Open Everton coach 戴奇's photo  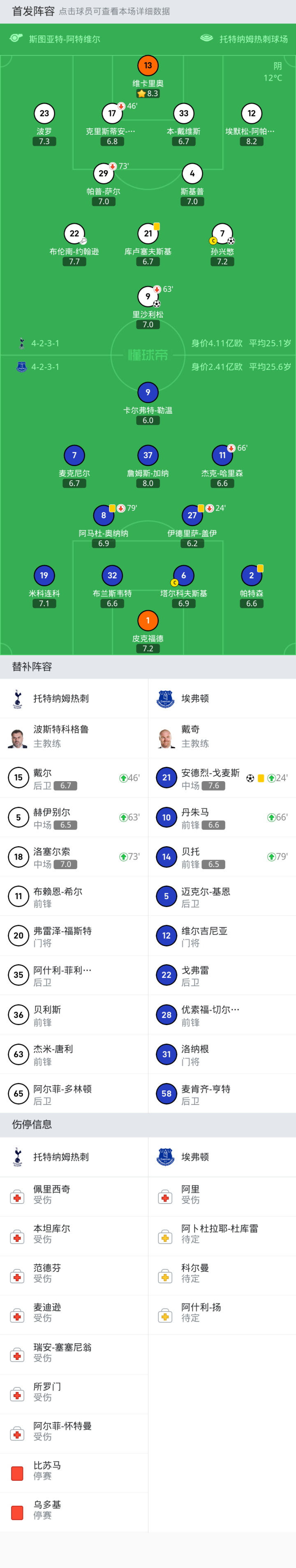165,737
